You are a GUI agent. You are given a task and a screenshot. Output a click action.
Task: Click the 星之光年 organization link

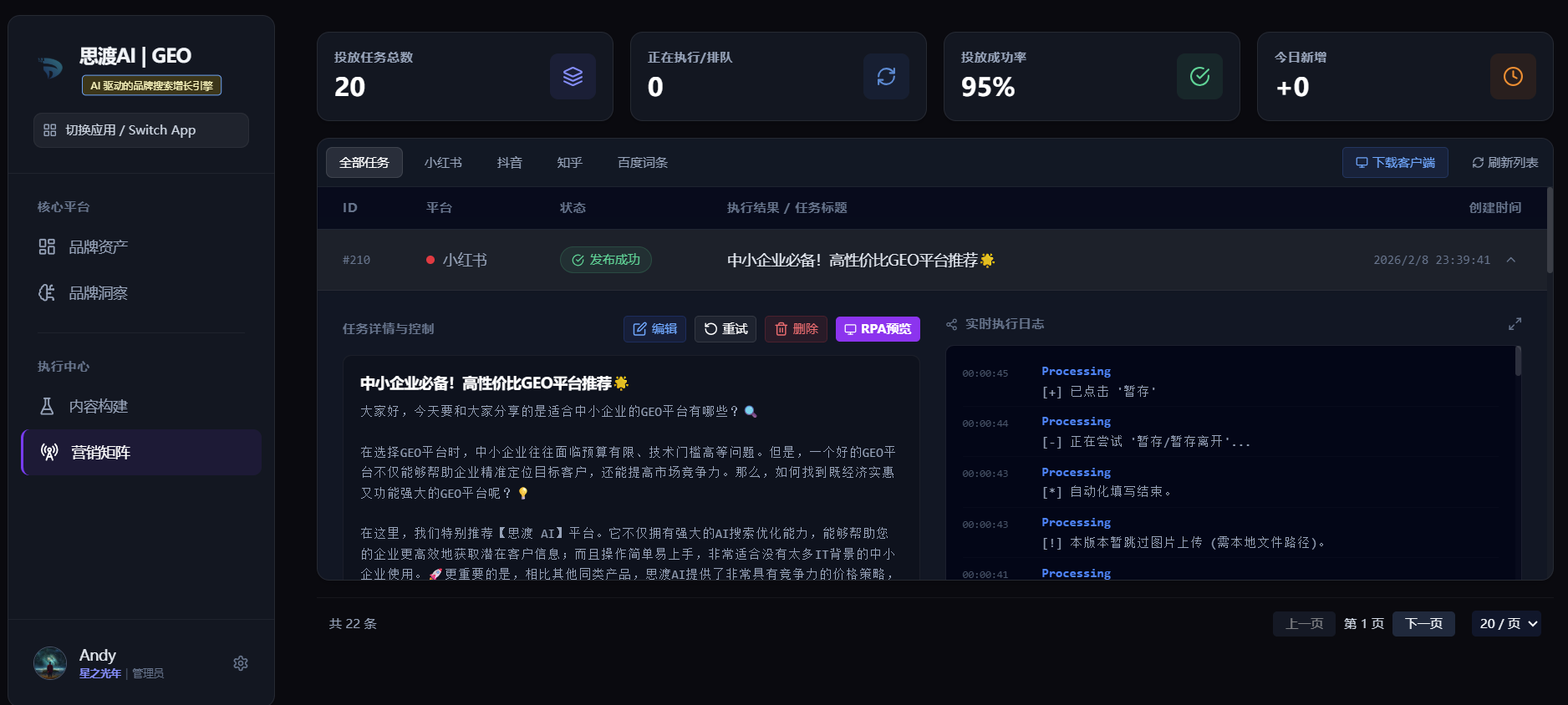pos(99,673)
